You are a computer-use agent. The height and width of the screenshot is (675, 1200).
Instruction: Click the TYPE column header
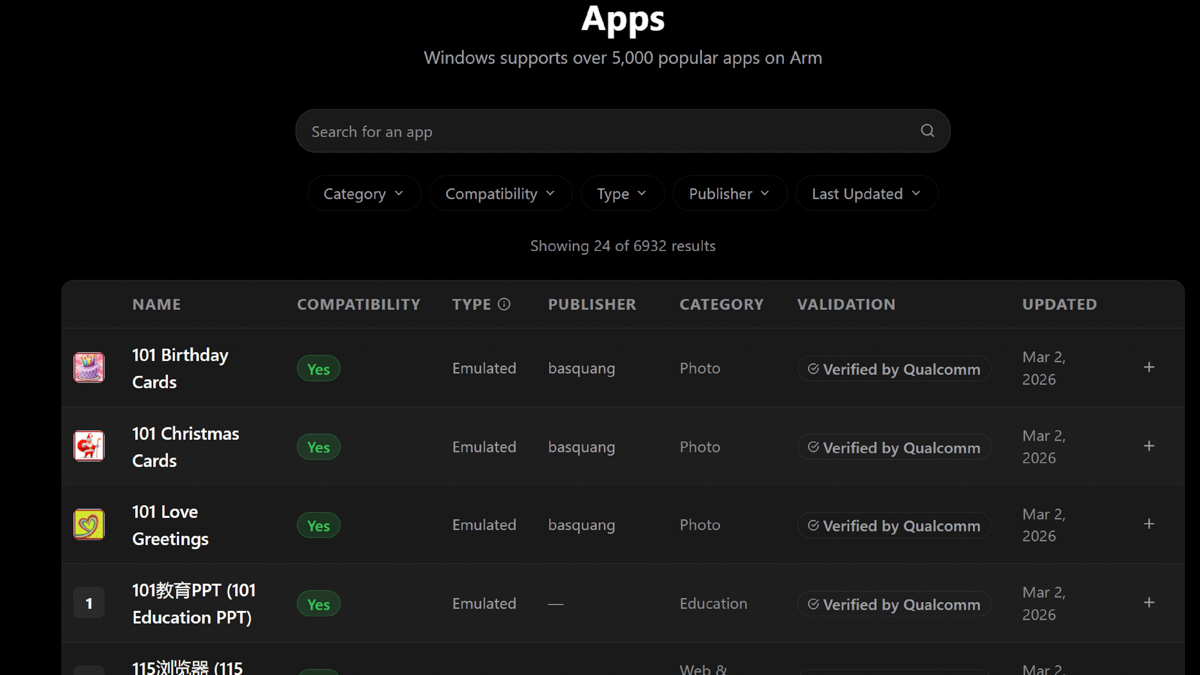pyautogui.click(x=471, y=304)
